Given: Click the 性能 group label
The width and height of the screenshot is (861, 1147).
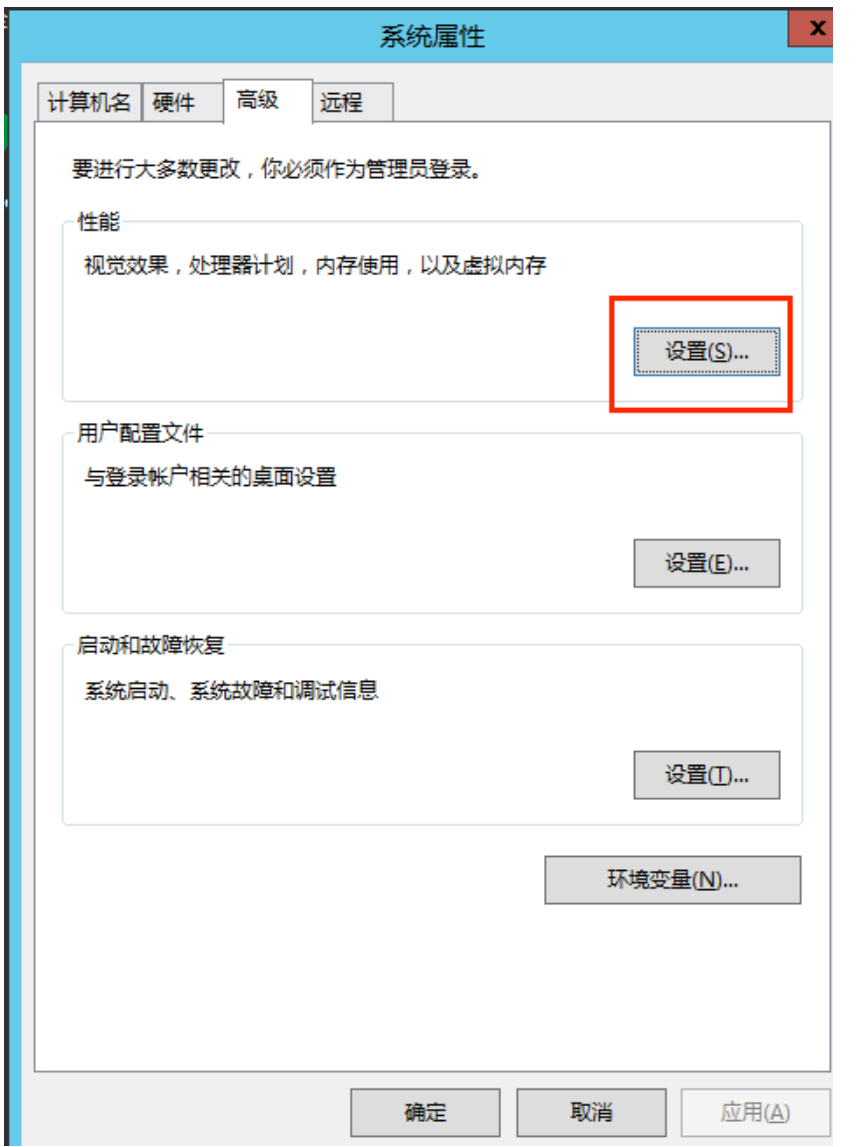Looking at the screenshot, I should point(99,222).
